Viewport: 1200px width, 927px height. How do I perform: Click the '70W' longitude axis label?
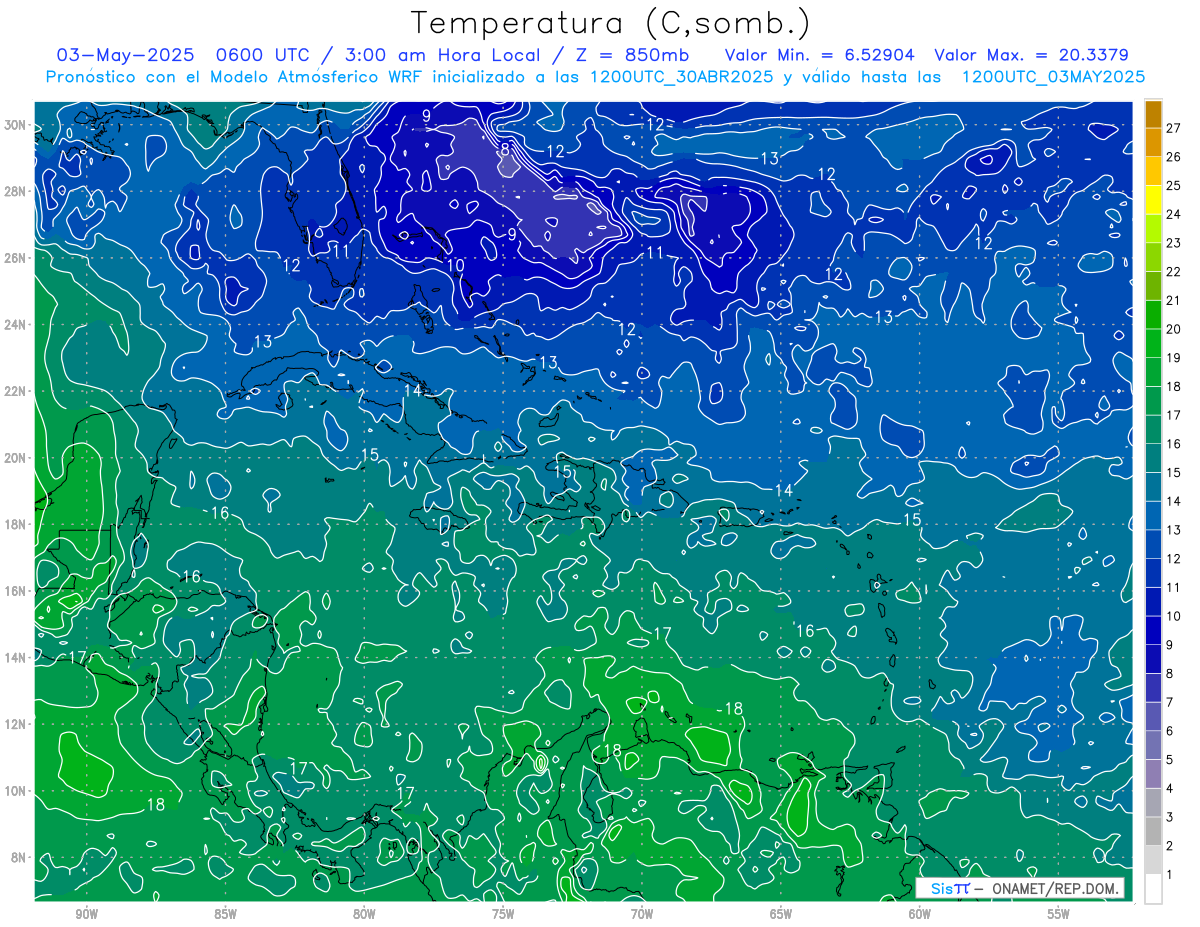(x=643, y=915)
